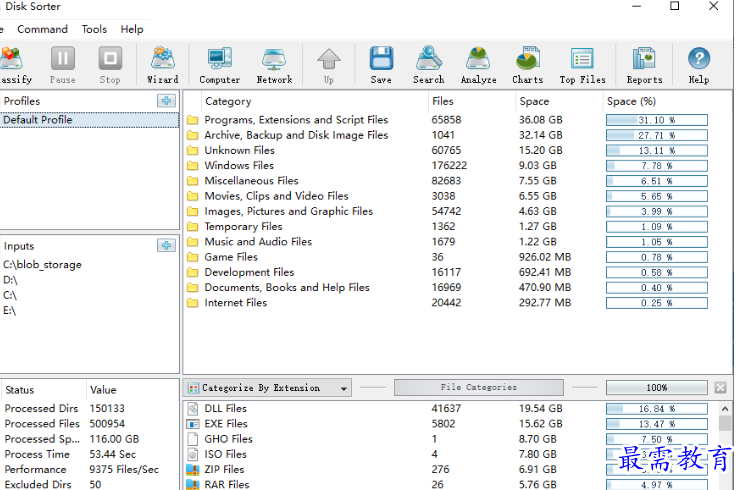Add a new input with plus button
740x490 pixels.
pos(166,245)
